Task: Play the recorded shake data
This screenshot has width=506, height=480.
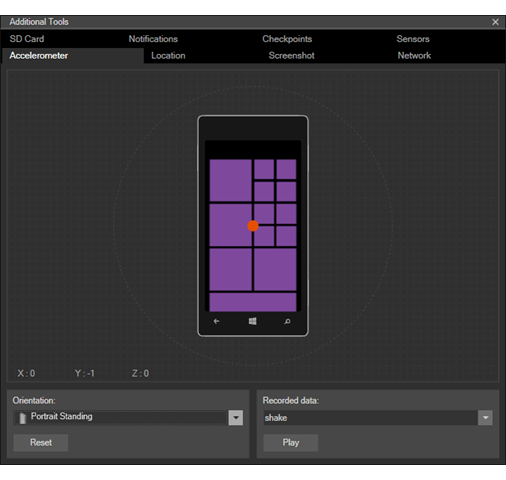Action: coord(291,442)
